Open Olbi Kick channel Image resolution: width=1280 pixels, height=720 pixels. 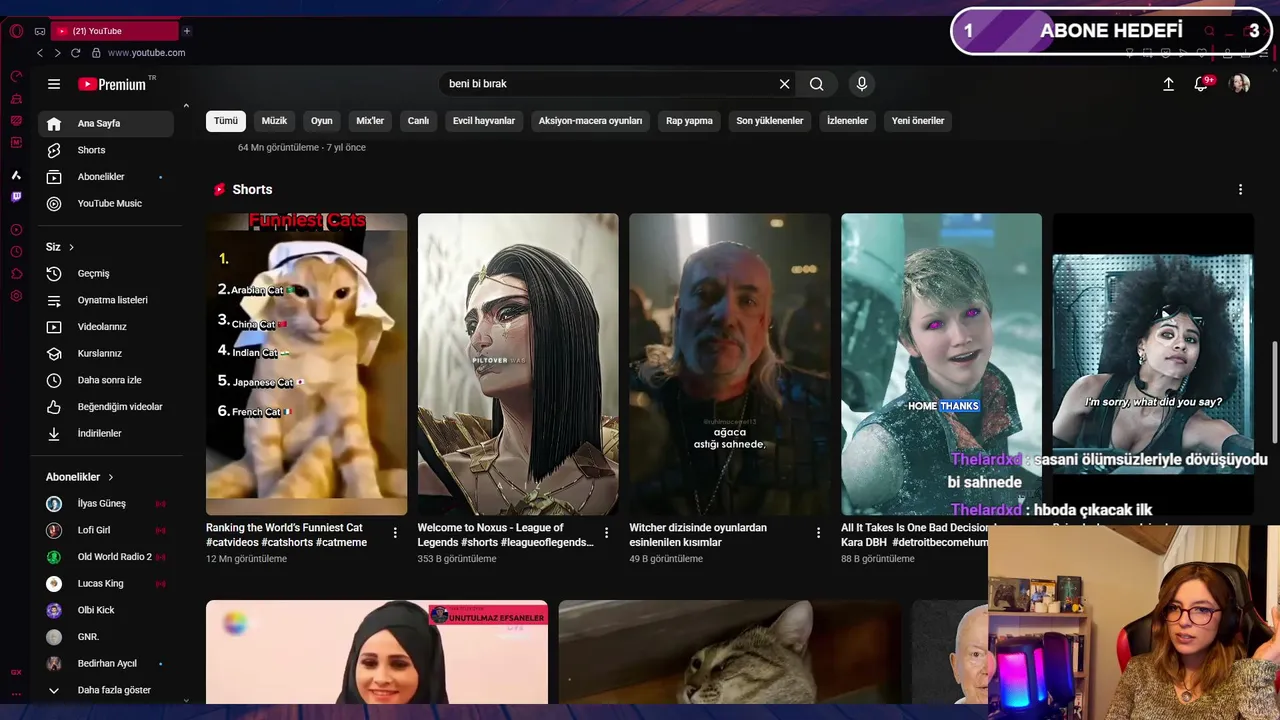[106, 610]
